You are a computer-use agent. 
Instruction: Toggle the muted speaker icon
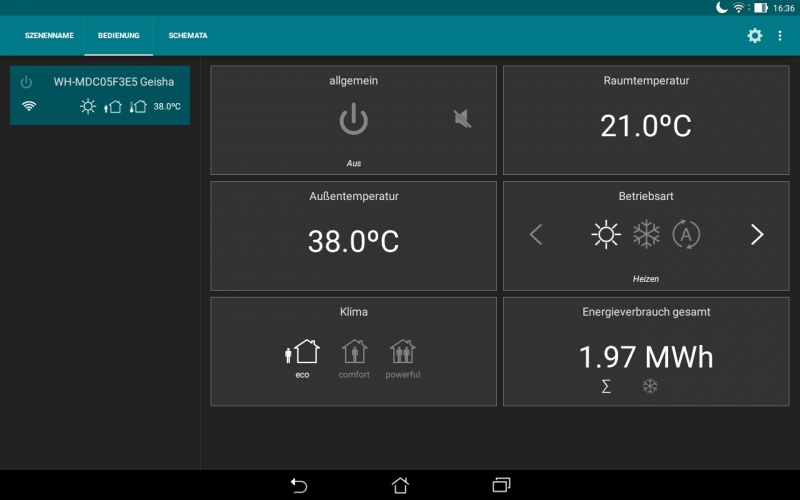point(462,119)
